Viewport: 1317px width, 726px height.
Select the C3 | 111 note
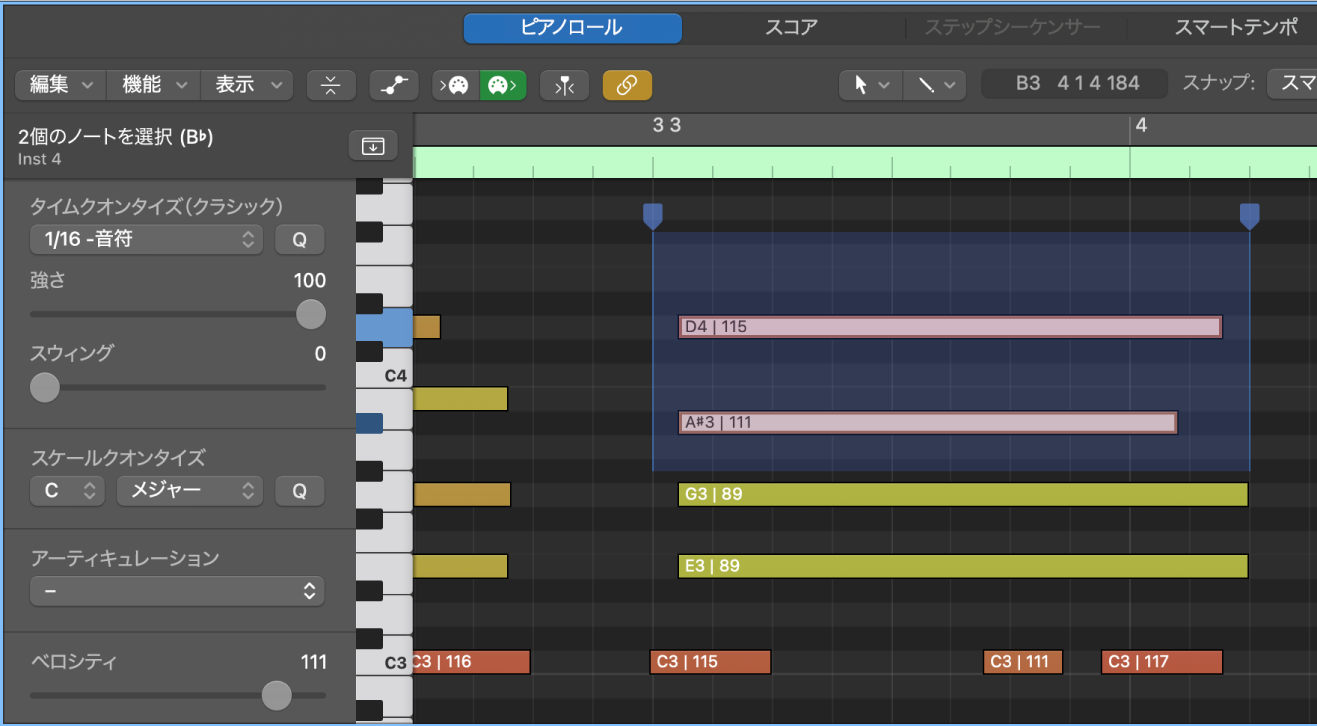click(x=1023, y=662)
